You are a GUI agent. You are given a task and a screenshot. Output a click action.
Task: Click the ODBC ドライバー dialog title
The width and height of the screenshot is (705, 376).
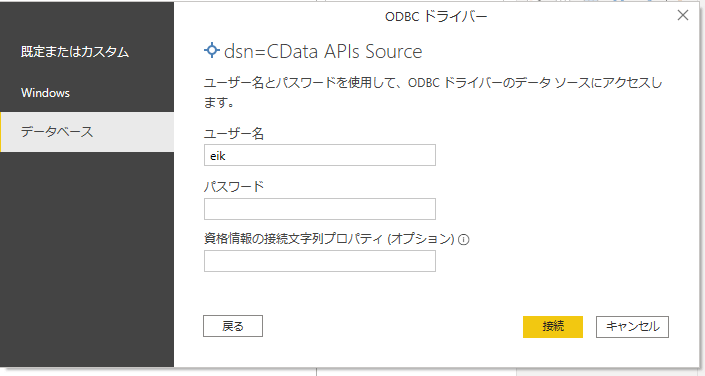(x=436, y=17)
